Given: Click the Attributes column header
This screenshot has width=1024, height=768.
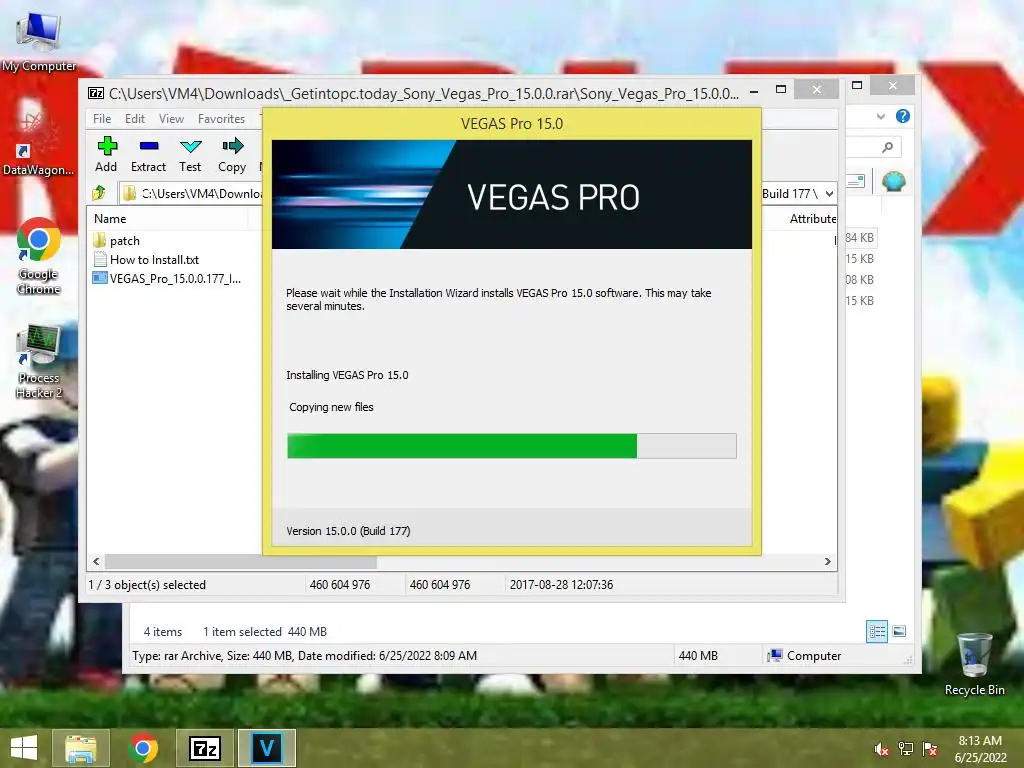Looking at the screenshot, I should (x=812, y=219).
